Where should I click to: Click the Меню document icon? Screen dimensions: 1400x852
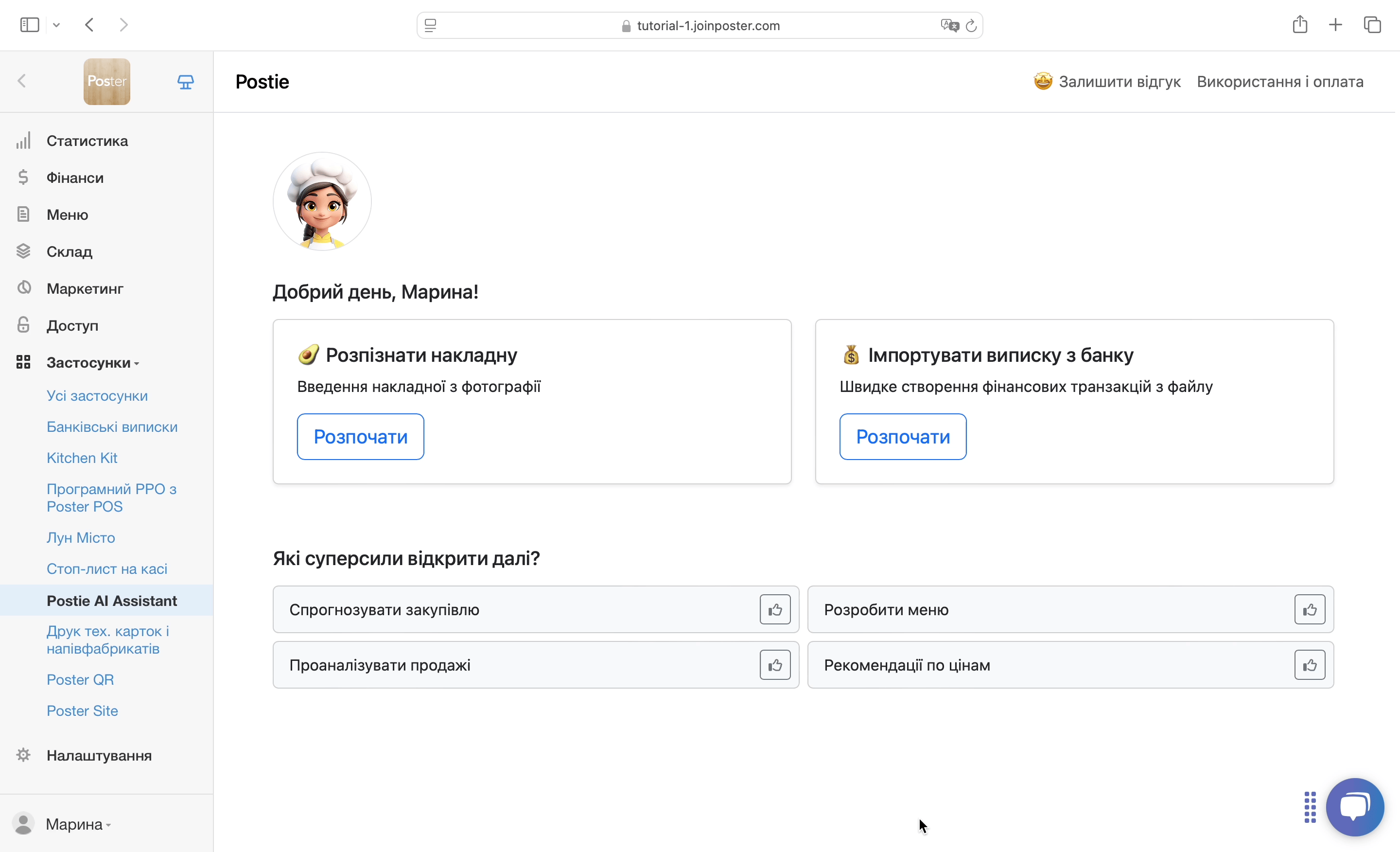[23, 215]
